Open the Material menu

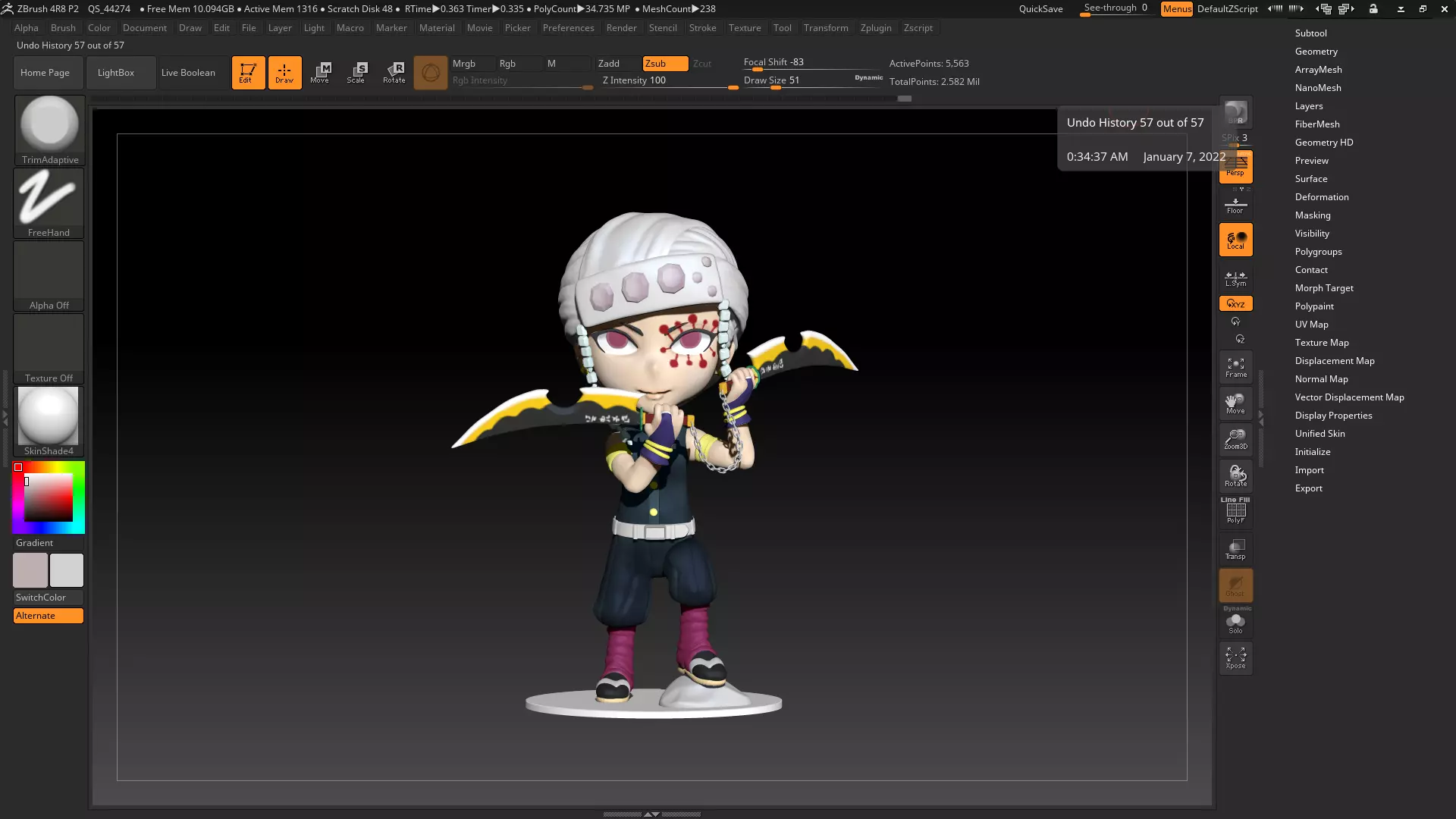[x=437, y=28]
